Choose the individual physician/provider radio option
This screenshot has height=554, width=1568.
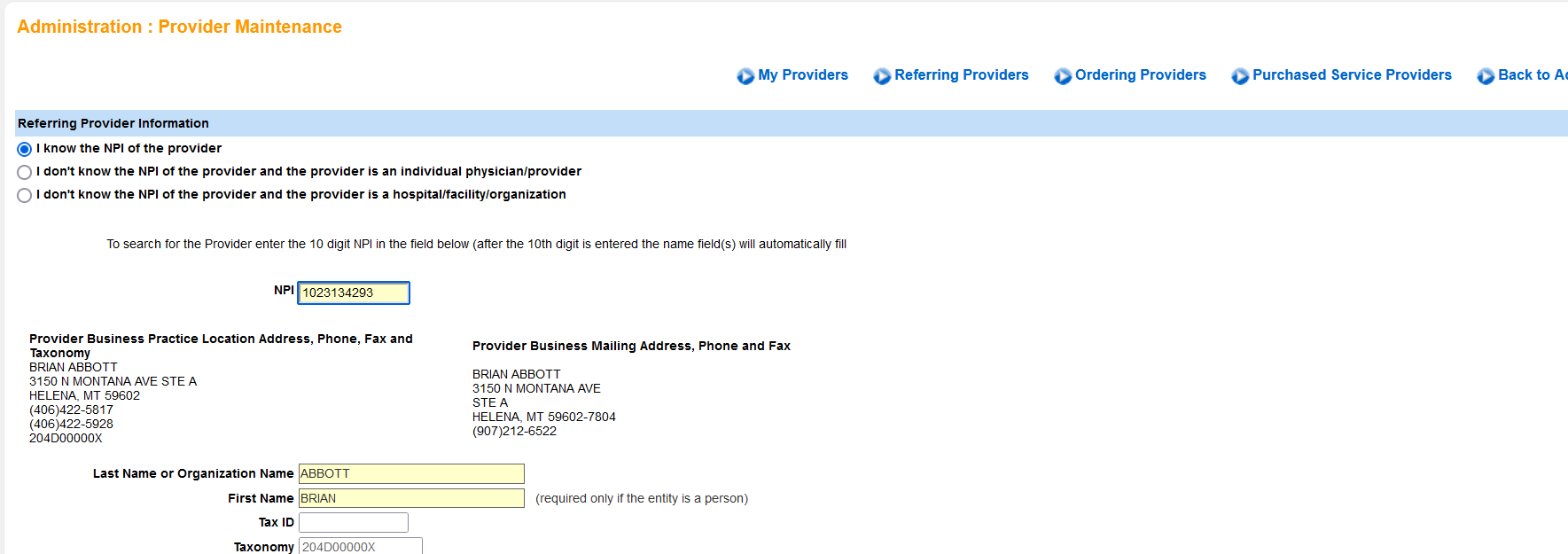point(25,172)
